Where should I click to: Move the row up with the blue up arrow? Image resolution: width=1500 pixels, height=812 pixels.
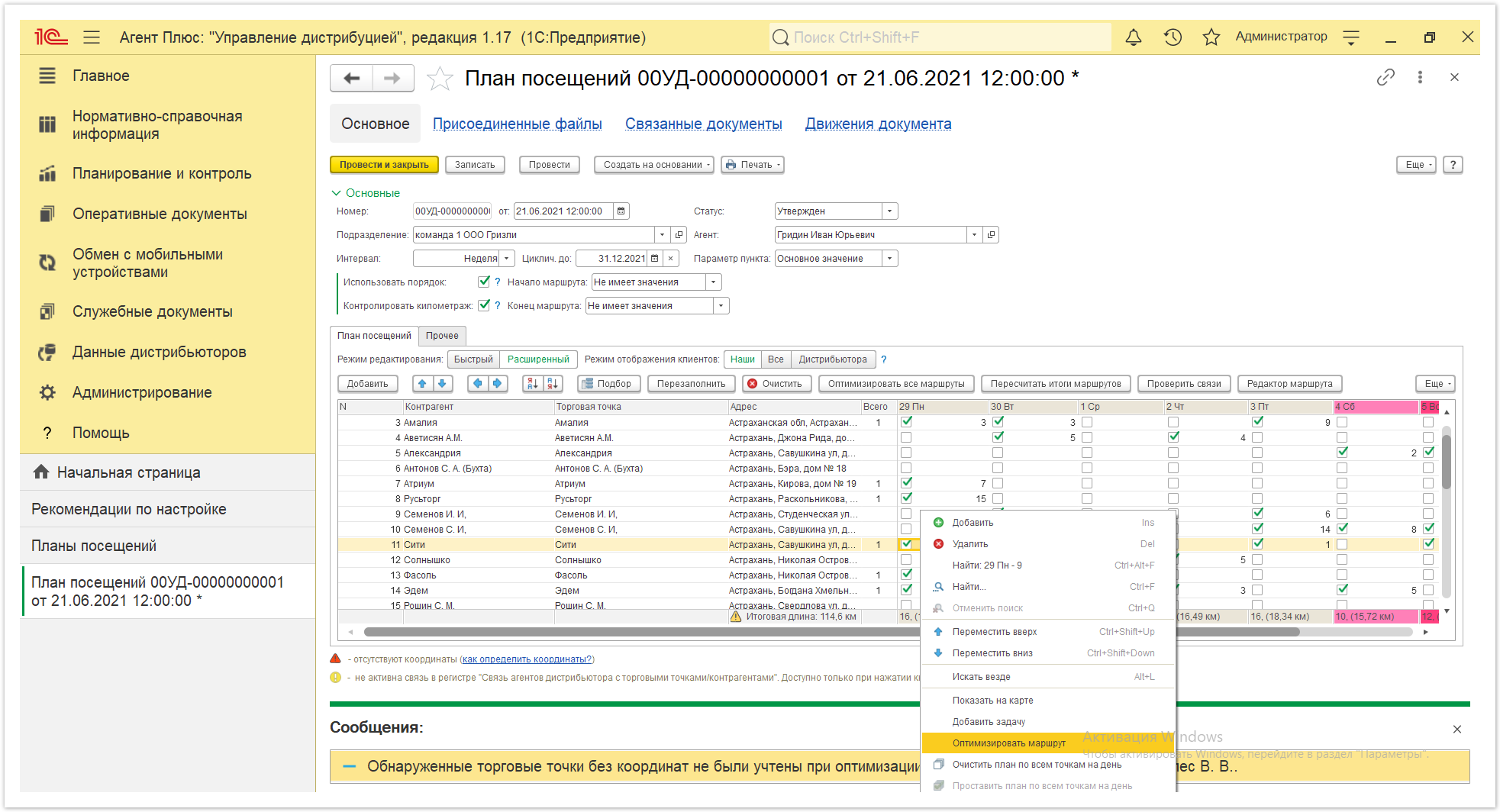423,384
